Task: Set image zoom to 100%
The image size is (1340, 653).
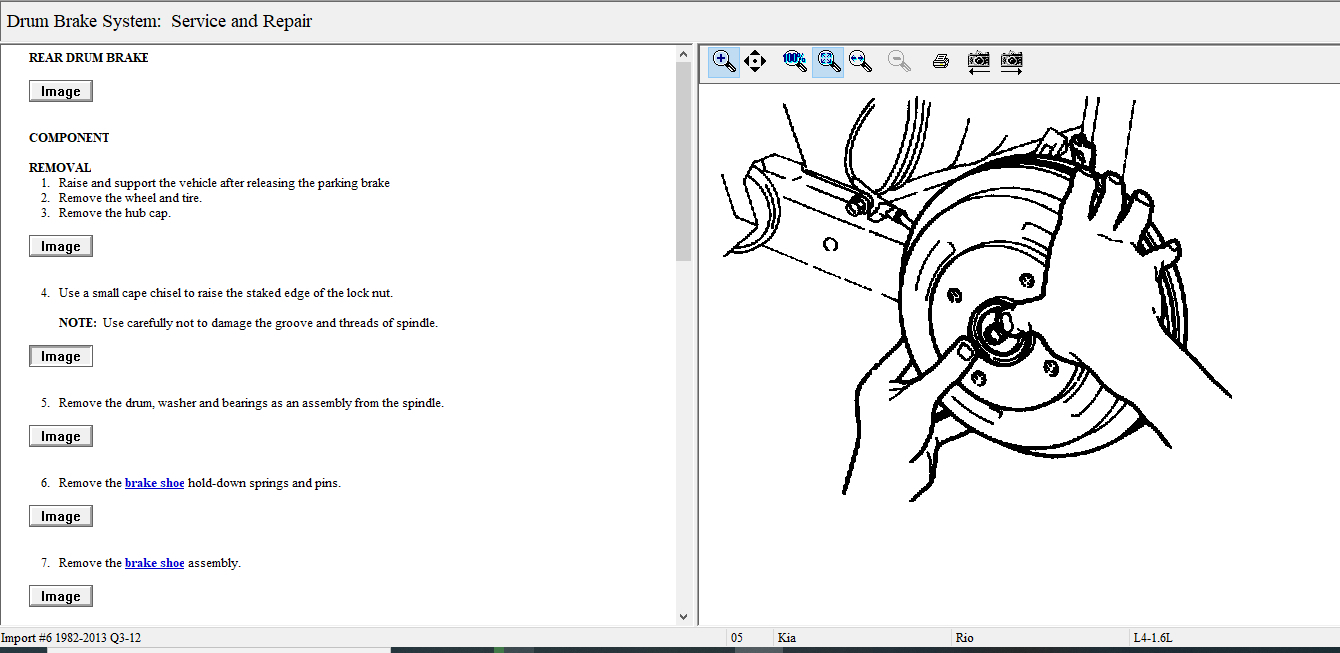Action: (x=794, y=61)
